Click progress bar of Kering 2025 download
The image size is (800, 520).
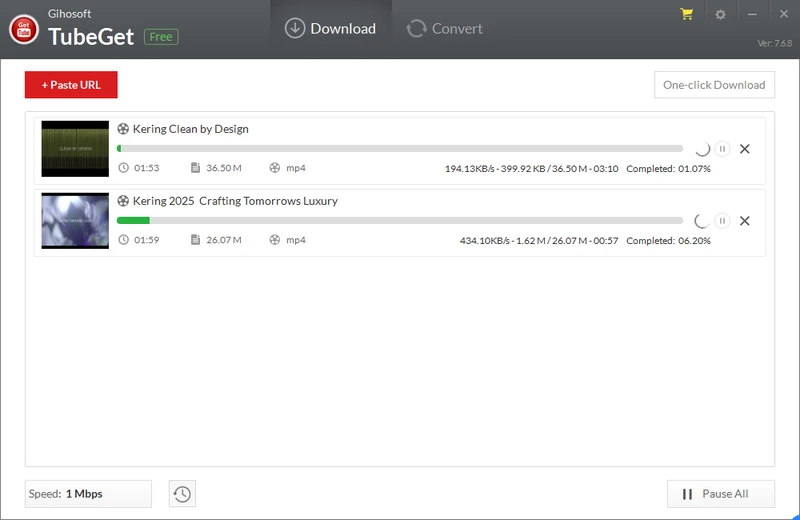pyautogui.click(x=400, y=220)
